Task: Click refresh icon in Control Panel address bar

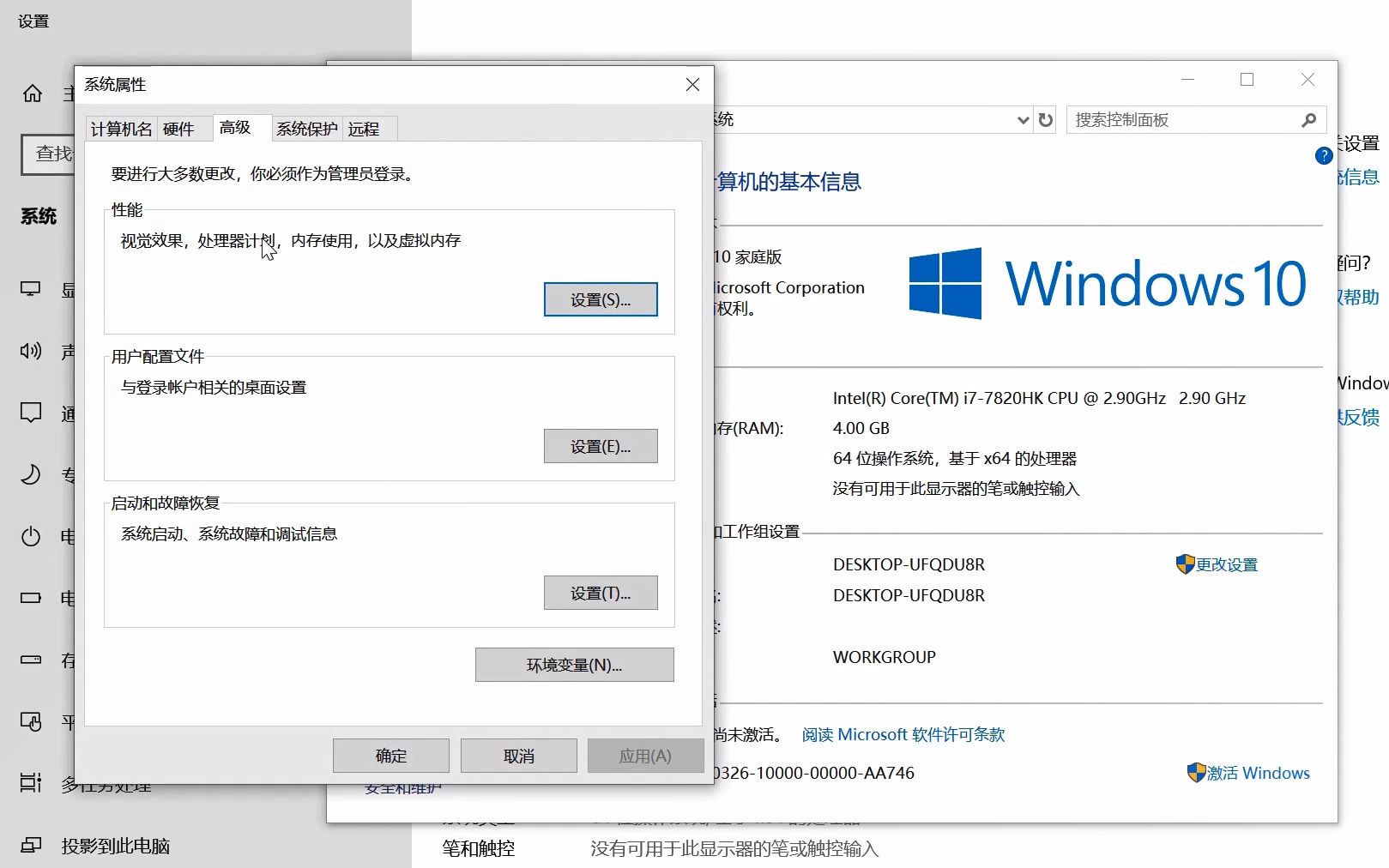Action: 1045,120
